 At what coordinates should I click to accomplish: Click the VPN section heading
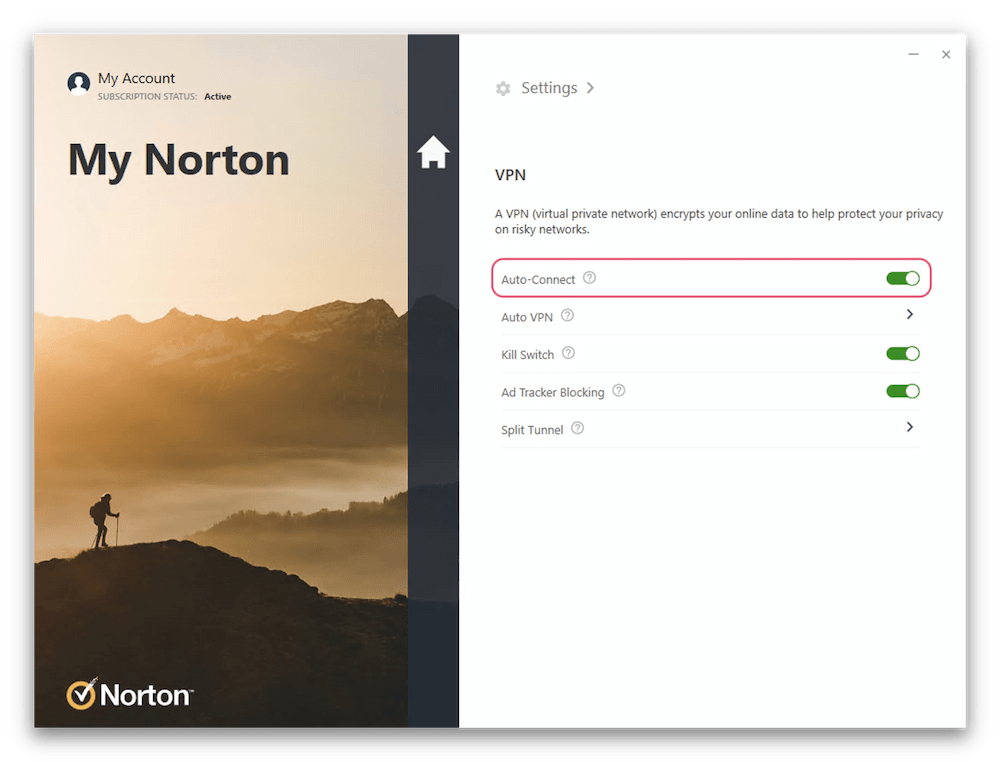(x=510, y=175)
